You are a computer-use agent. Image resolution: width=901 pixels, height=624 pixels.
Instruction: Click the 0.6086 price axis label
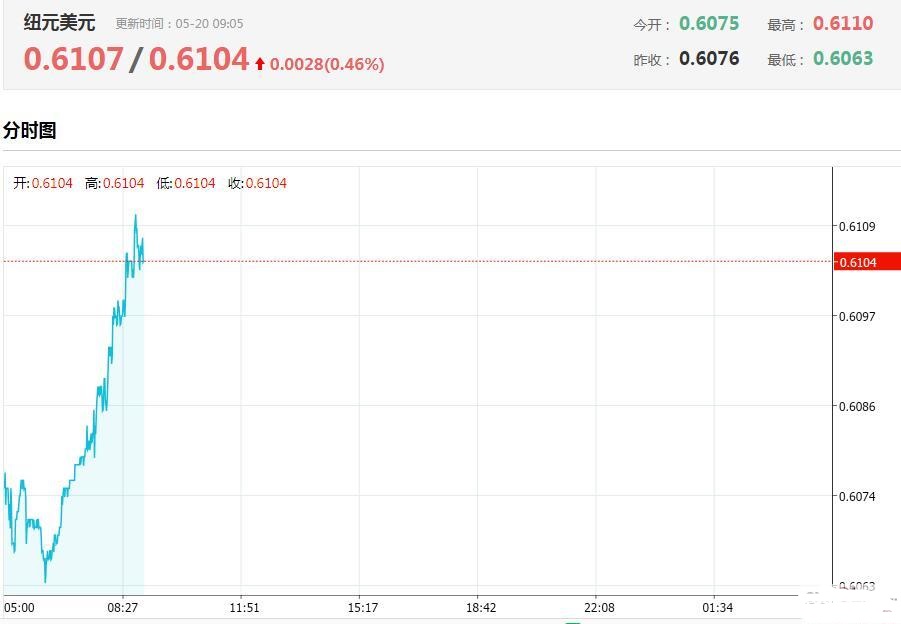click(857, 406)
